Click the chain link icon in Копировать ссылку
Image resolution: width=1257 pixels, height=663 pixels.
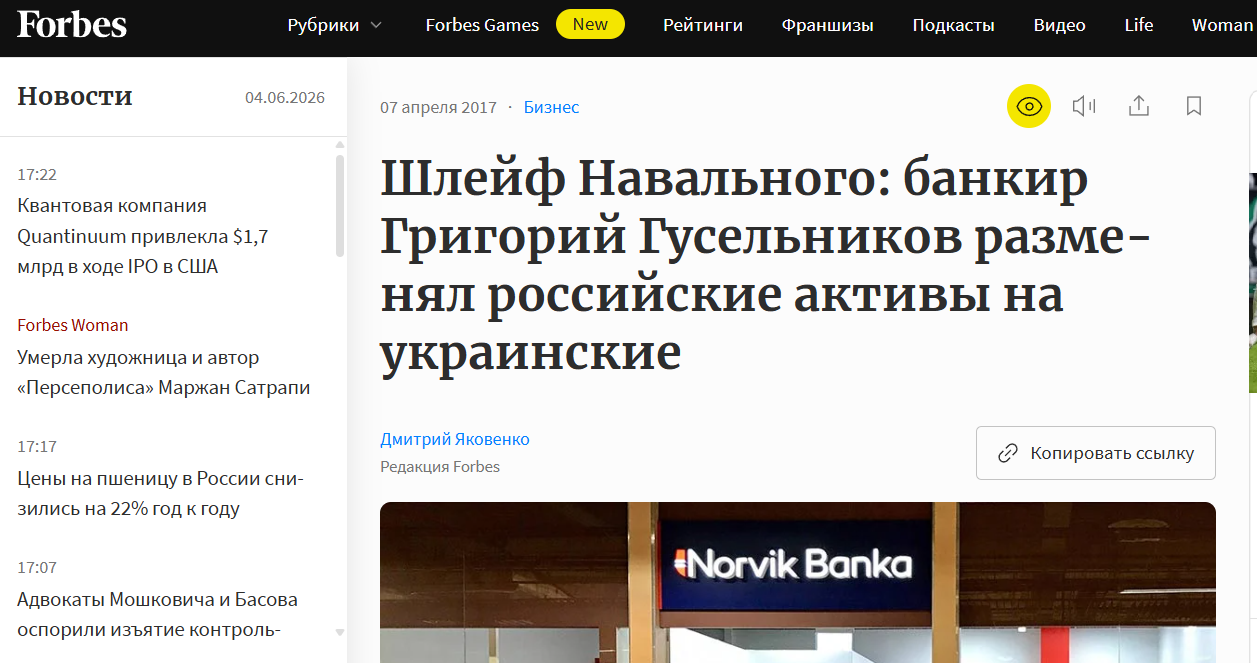point(1008,453)
